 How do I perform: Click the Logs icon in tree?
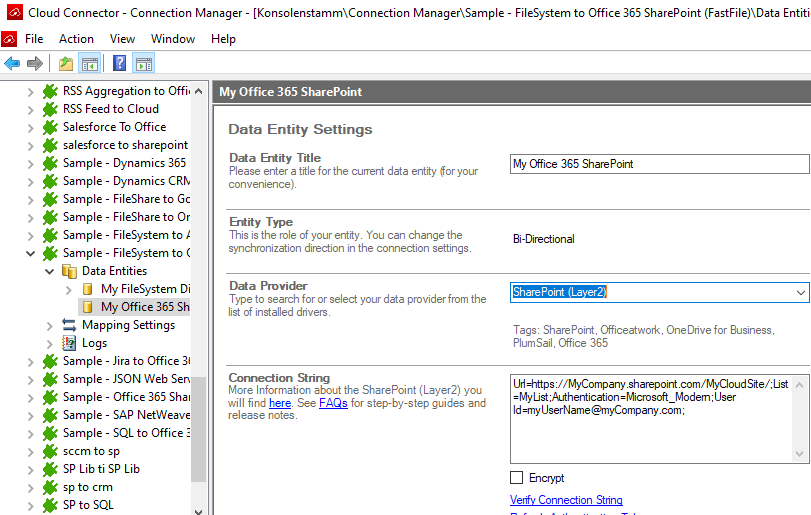[69, 343]
